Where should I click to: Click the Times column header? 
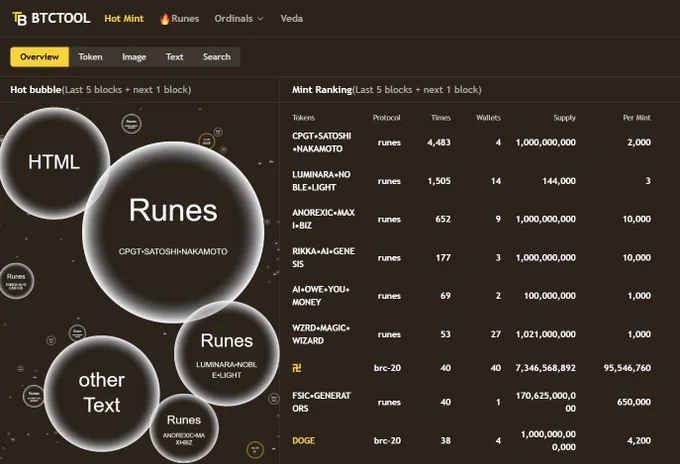tap(441, 118)
